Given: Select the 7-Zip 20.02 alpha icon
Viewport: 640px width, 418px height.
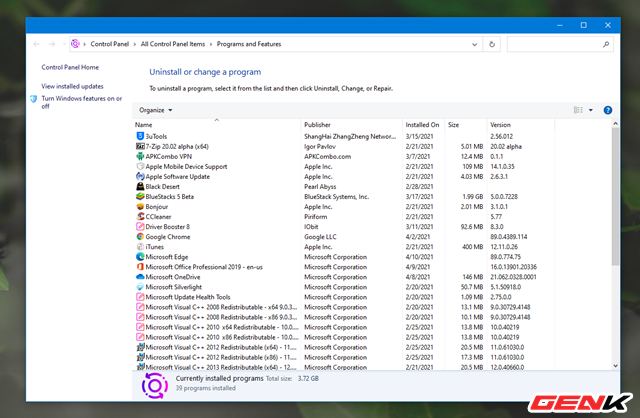Looking at the screenshot, I should point(140,146).
